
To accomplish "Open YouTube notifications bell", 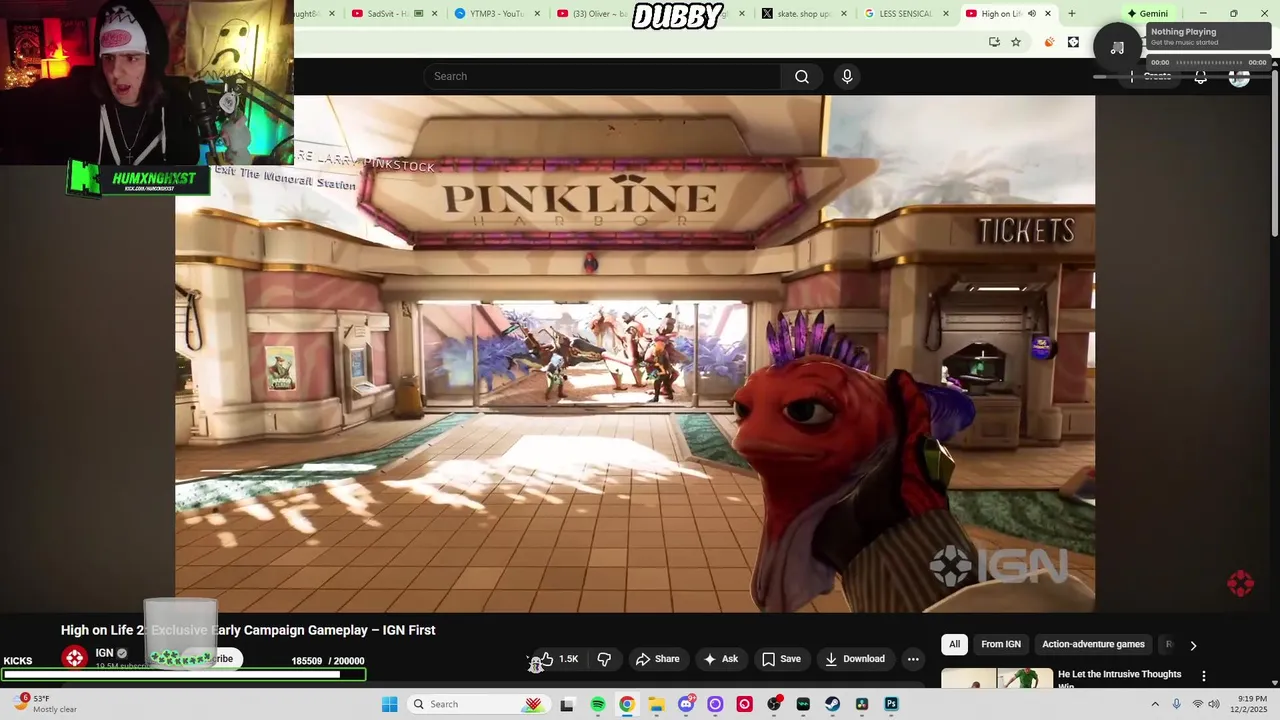I will (1200, 77).
